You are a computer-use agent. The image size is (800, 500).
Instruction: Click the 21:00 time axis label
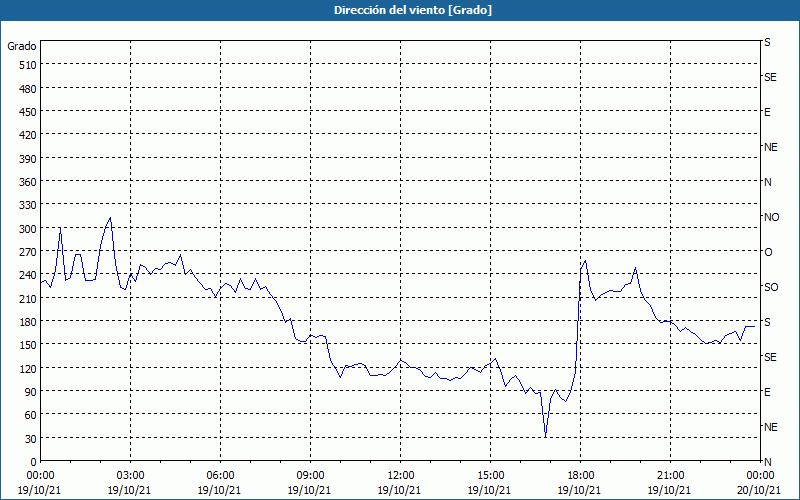670,476
